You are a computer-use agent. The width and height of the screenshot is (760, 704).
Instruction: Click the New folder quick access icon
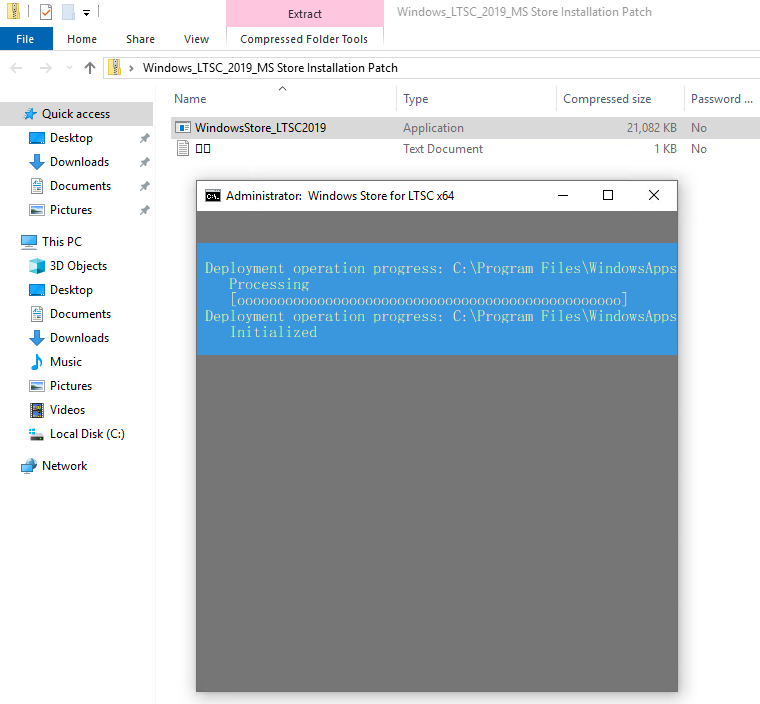tap(68, 12)
